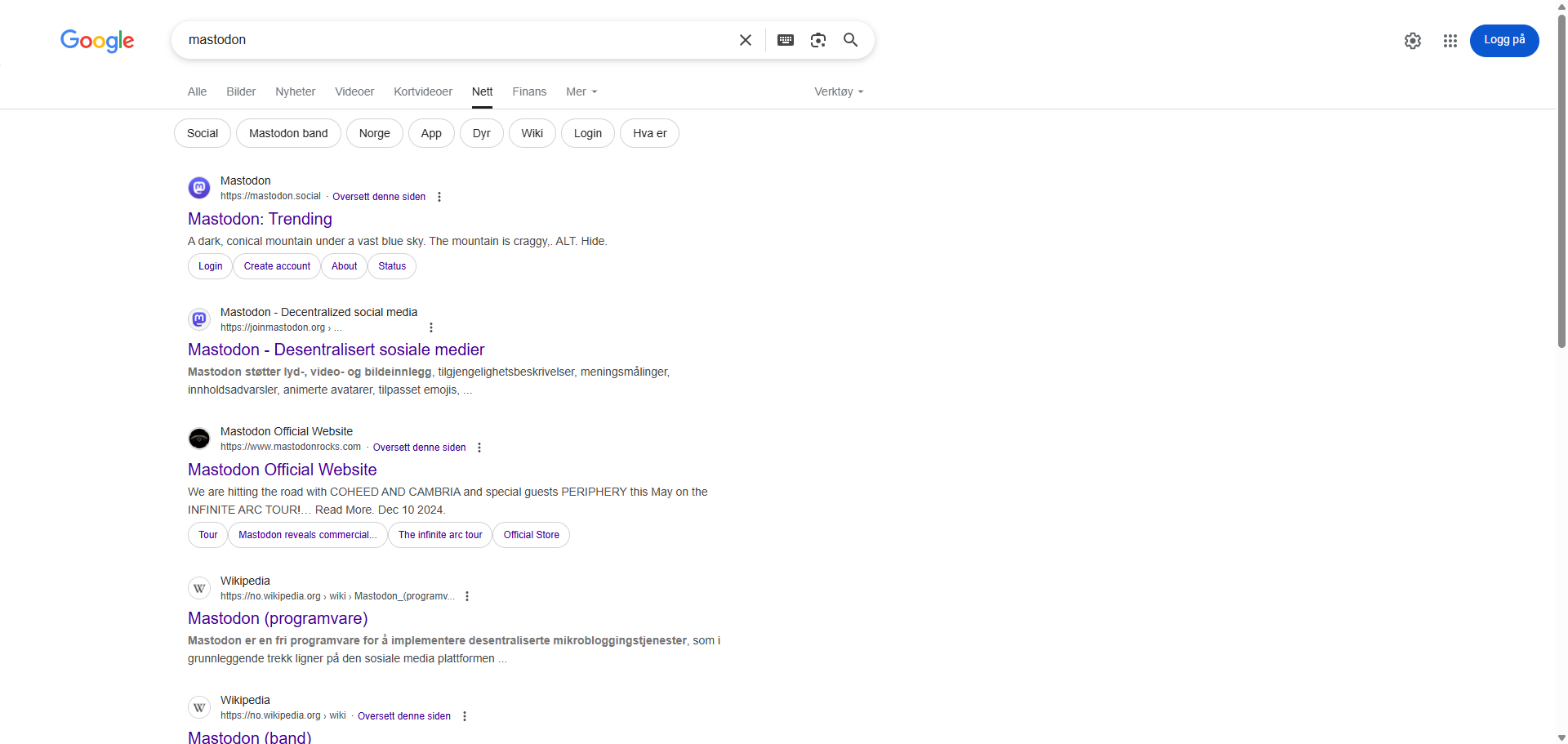The height and width of the screenshot is (744, 1568).
Task: Click the joinmastodon.org favicon
Action: pyautogui.click(x=199, y=319)
